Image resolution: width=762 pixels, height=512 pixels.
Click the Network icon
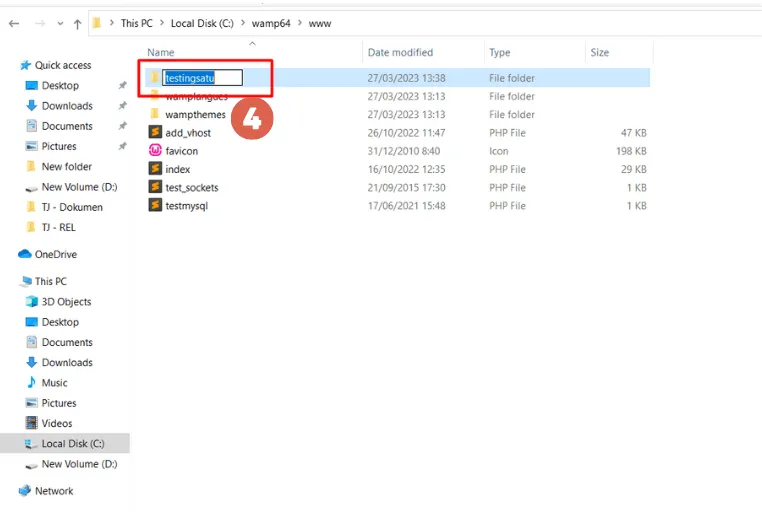[25, 491]
